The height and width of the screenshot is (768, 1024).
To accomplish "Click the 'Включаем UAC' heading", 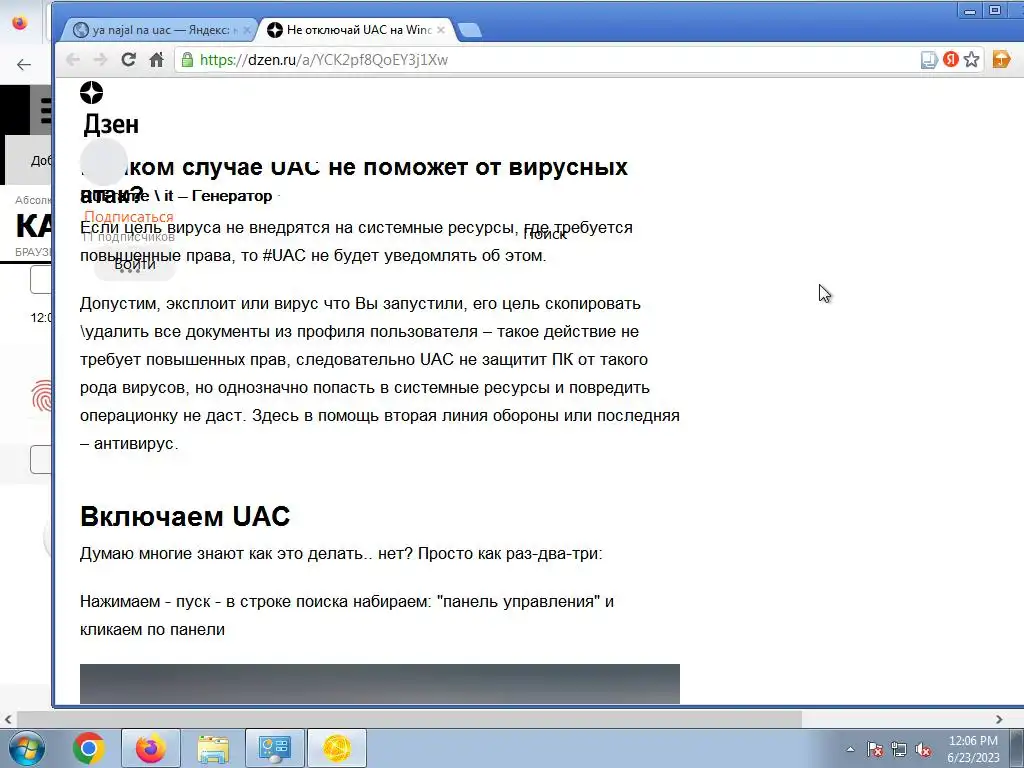I will (185, 516).
